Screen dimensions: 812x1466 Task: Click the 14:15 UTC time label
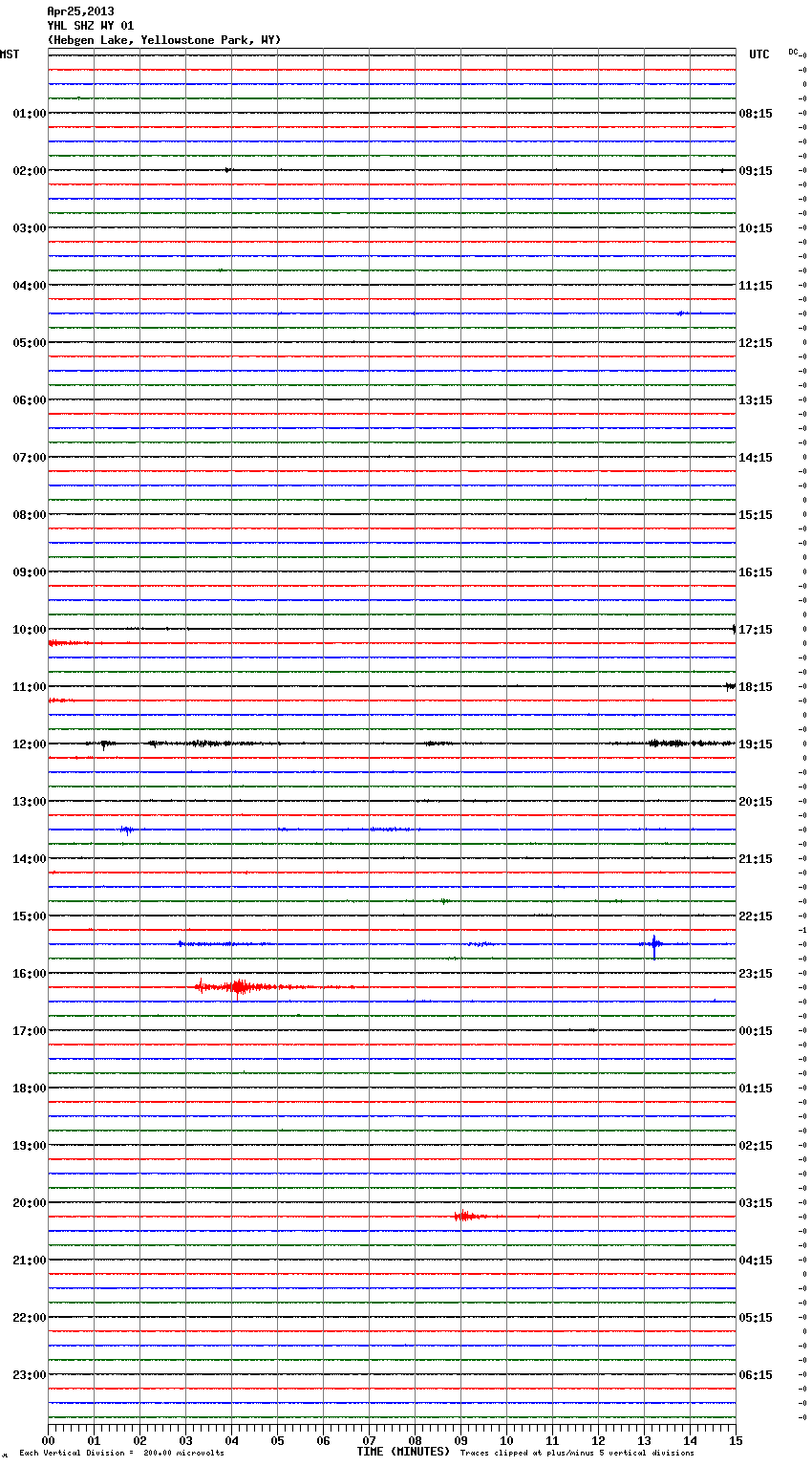coord(756,458)
